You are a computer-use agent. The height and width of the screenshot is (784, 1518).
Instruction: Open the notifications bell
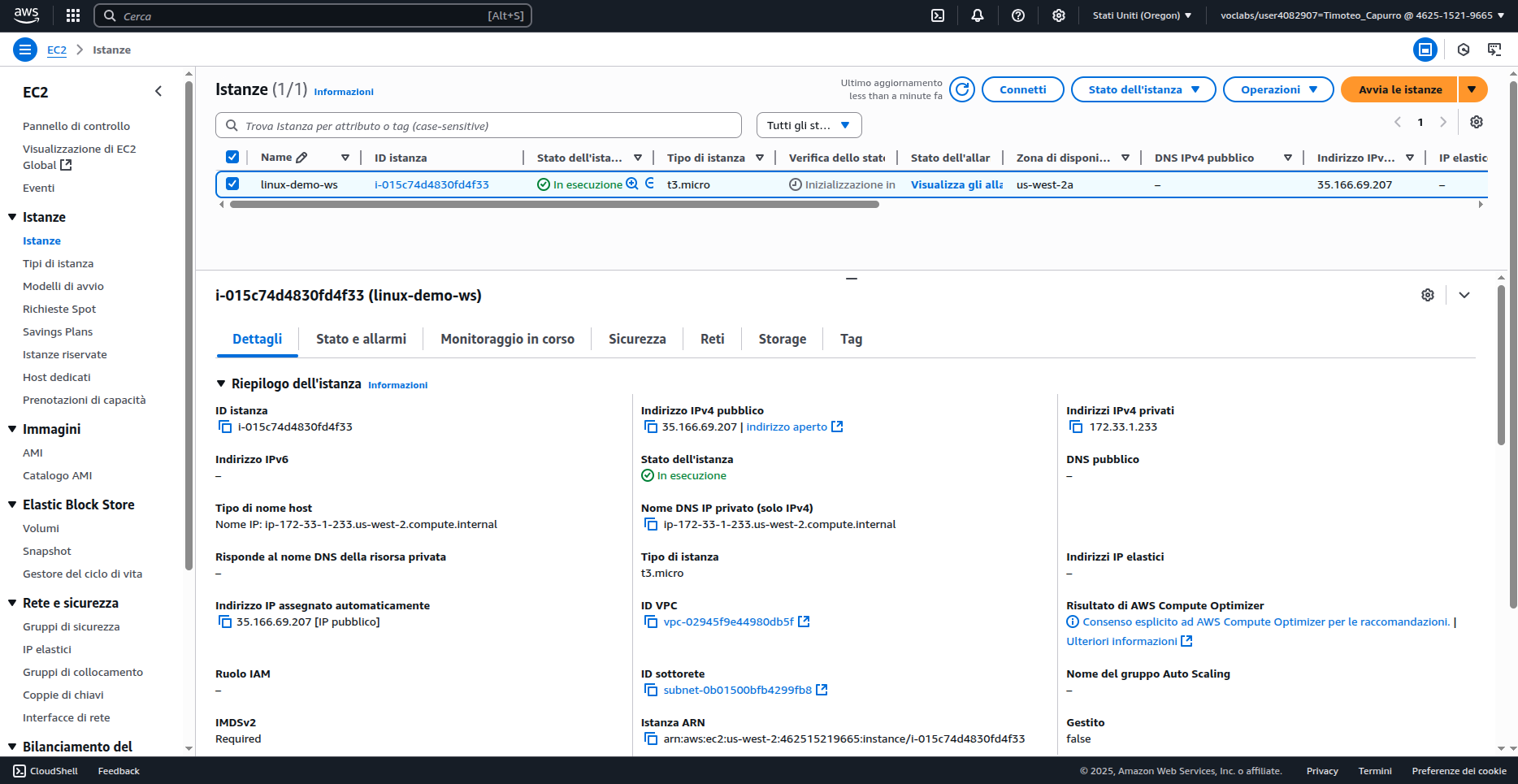(x=978, y=15)
